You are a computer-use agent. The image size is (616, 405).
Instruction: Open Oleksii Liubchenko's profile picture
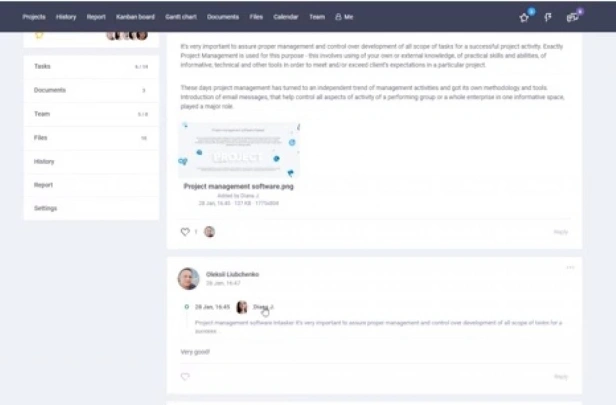click(189, 279)
